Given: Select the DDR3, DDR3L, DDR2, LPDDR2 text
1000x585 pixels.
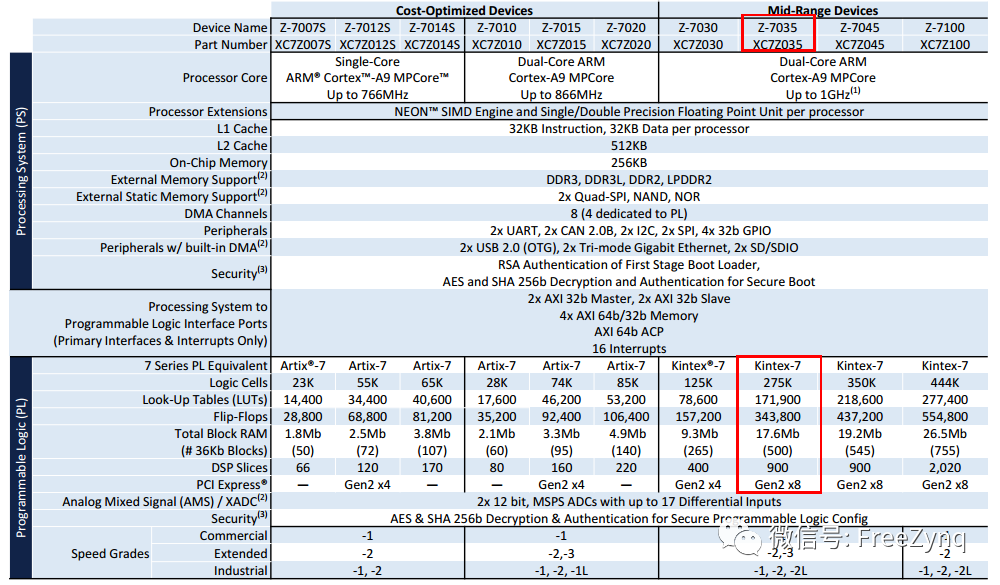Looking at the screenshot, I should [x=629, y=180].
